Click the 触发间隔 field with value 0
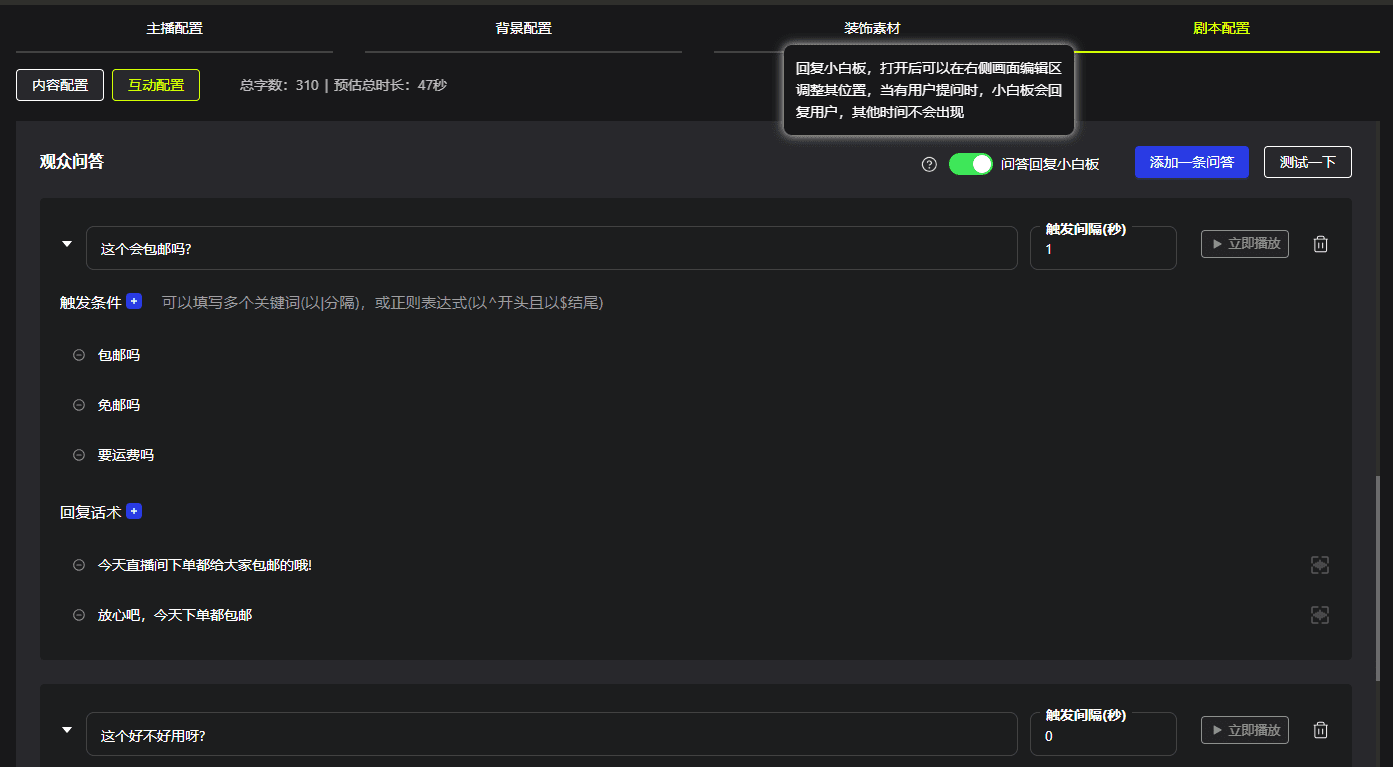1393x767 pixels. point(1103,734)
